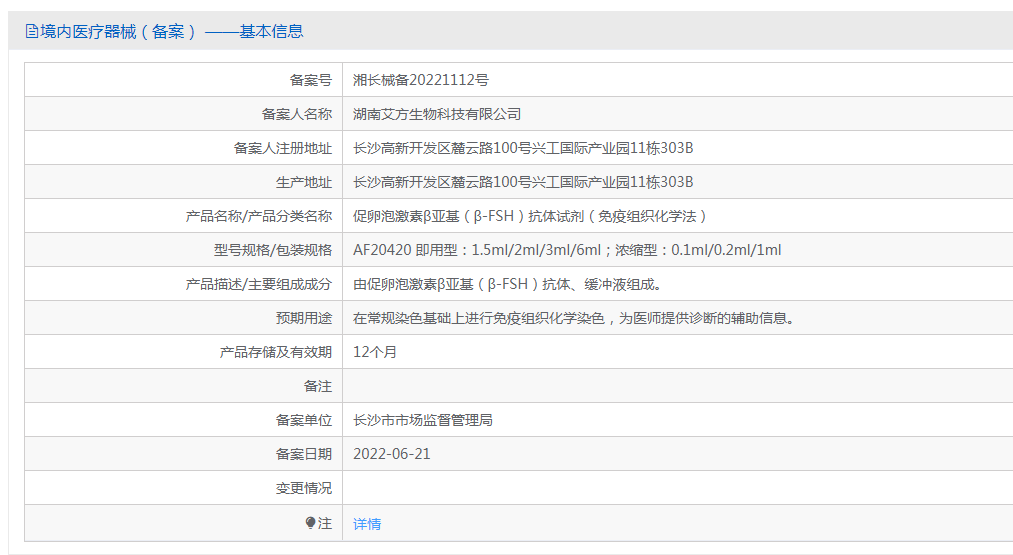
Task: Click the 备案人注册地址 label
Action: tap(282, 149)
